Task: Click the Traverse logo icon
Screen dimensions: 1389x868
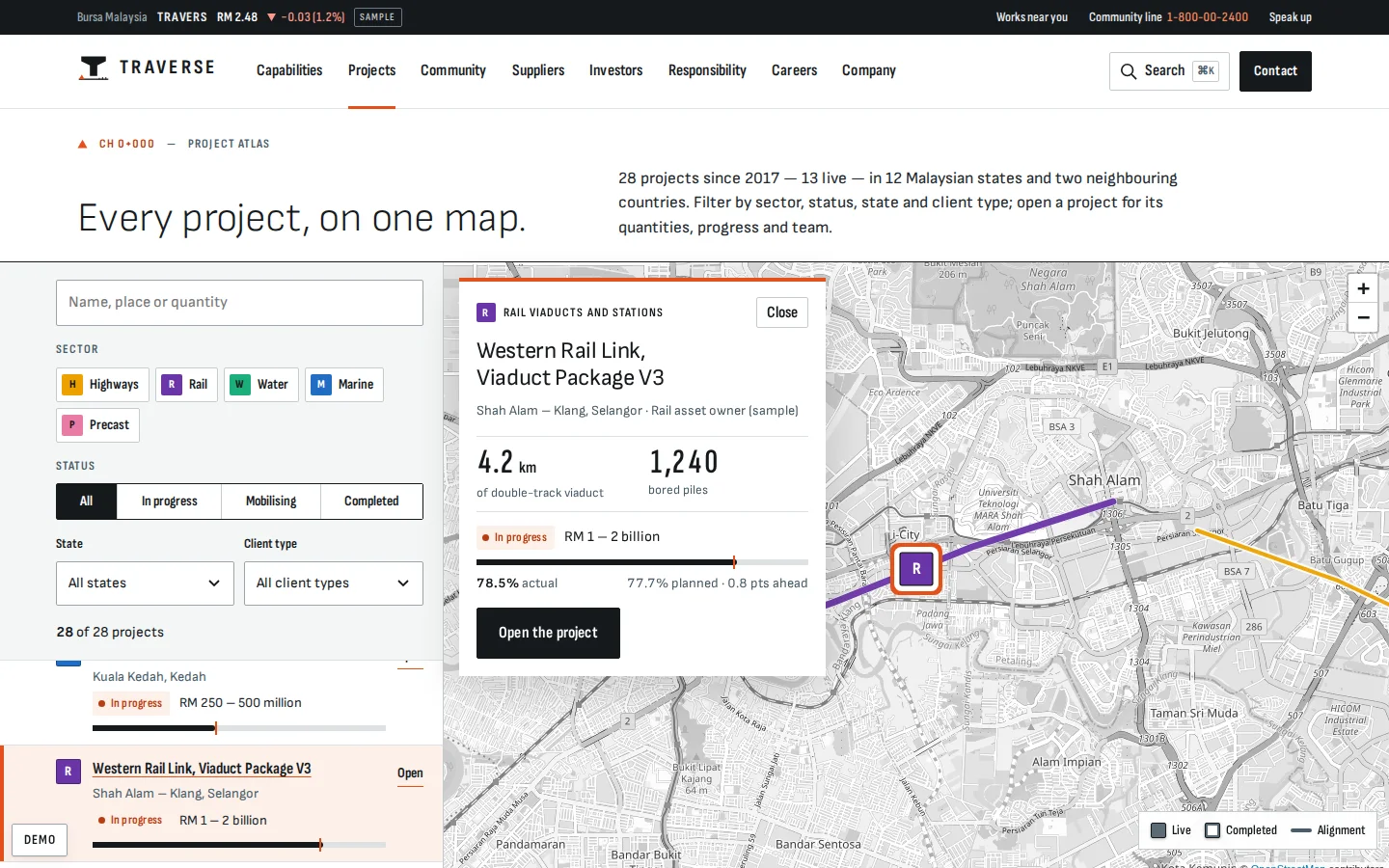Action: point(94,68)
